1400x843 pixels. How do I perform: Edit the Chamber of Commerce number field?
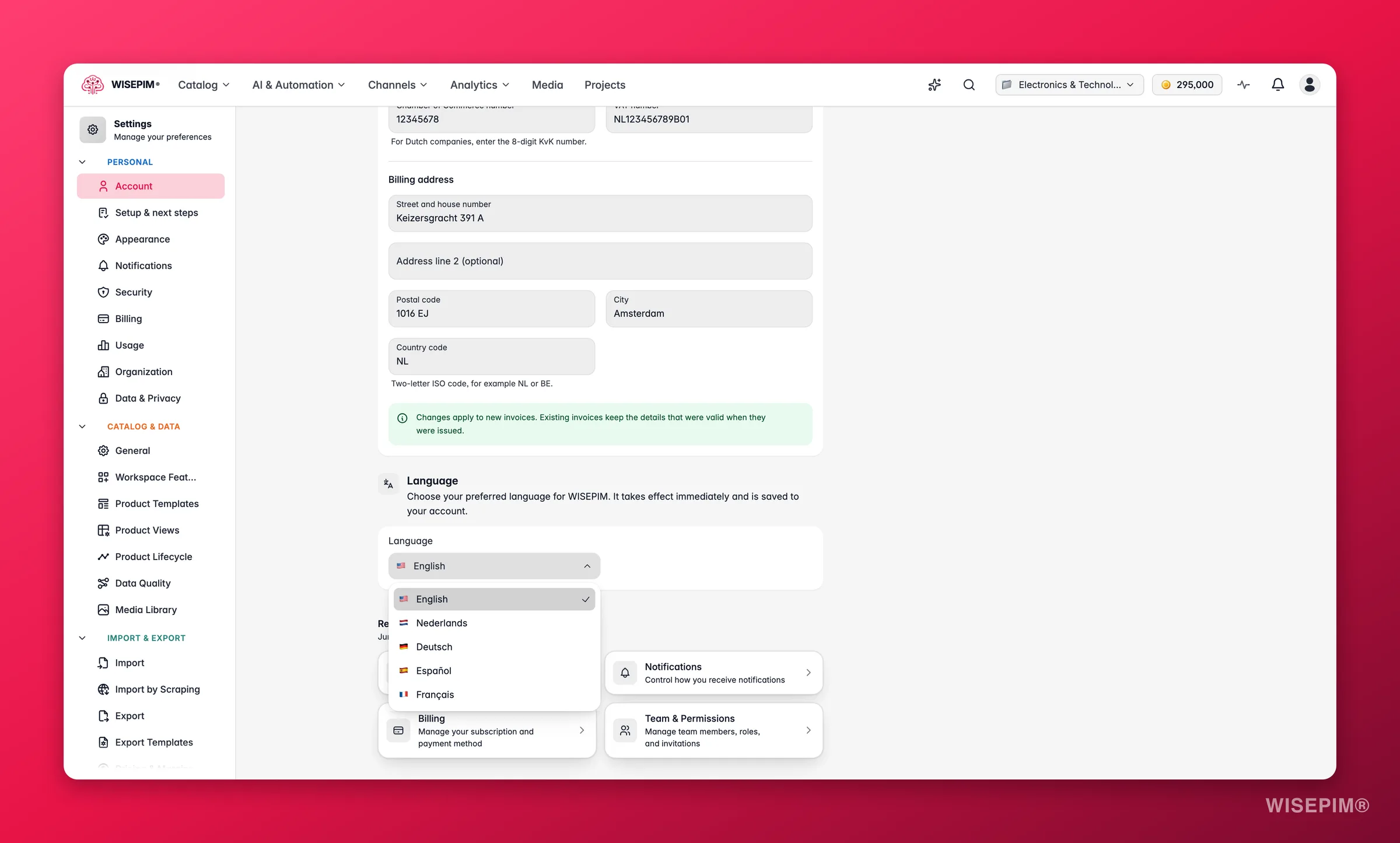[x=492, y=118]
